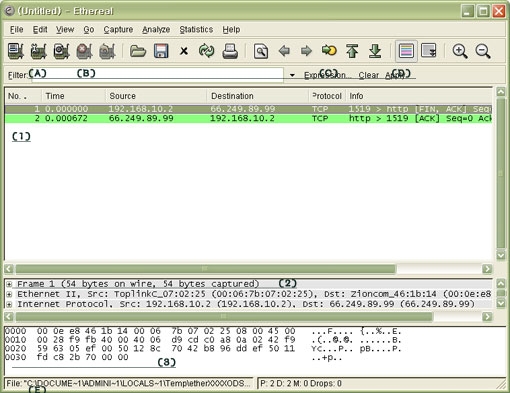The width and height of the screenshot is (510, 393).
Task: Click hex dump row 0020
Action: (203, 349)
